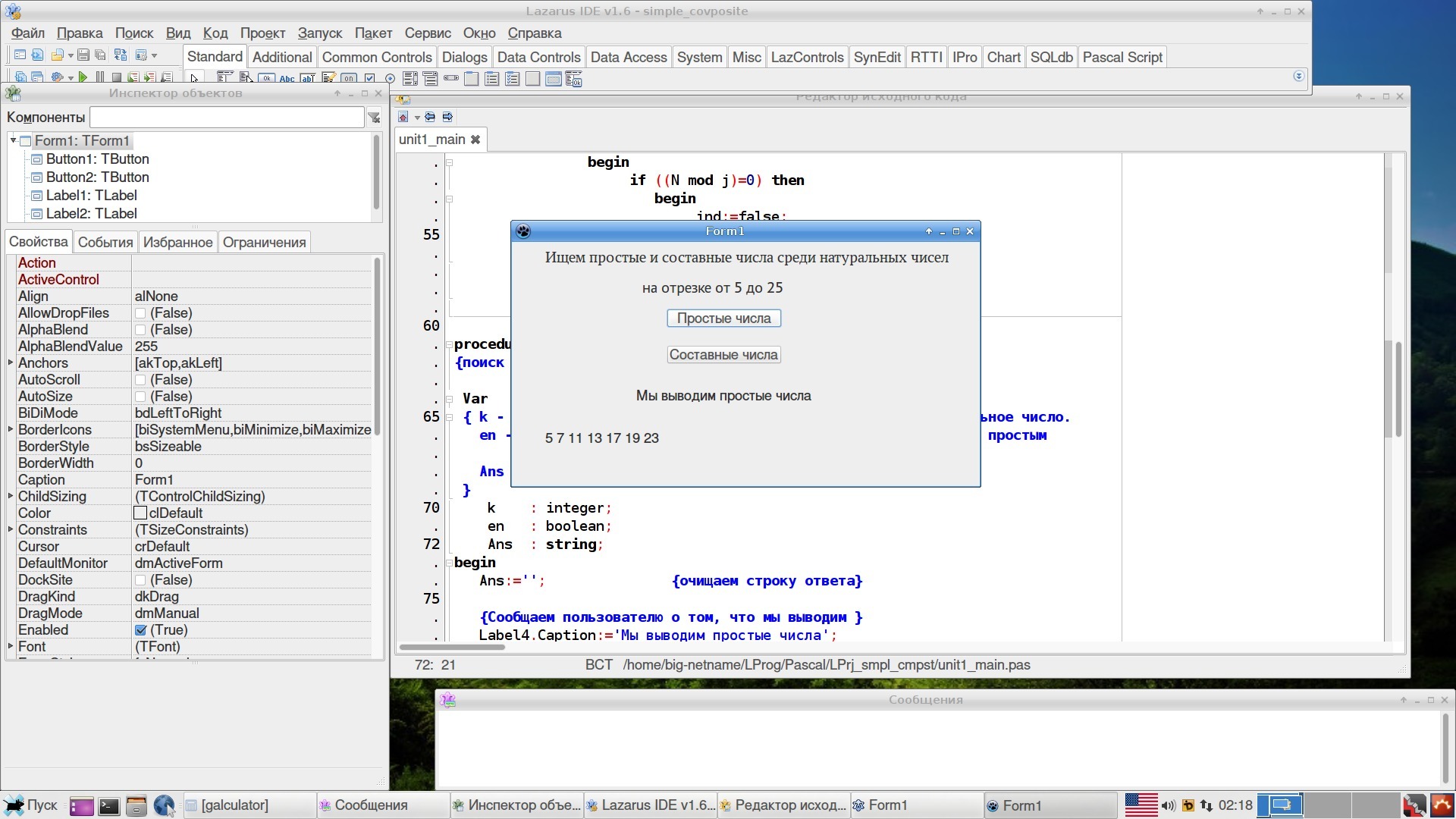Toggle the Enabled property checkbox
This screenshot has height=819, width=1456.
140,630
